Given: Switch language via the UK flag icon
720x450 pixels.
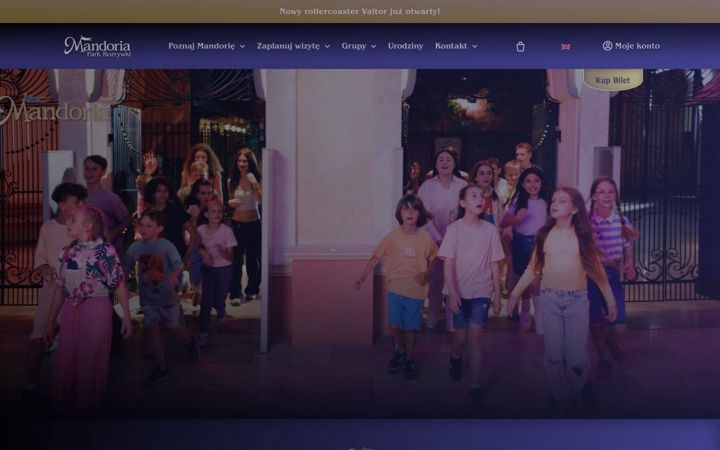Looking at the screenshot, I should point(566,46).
